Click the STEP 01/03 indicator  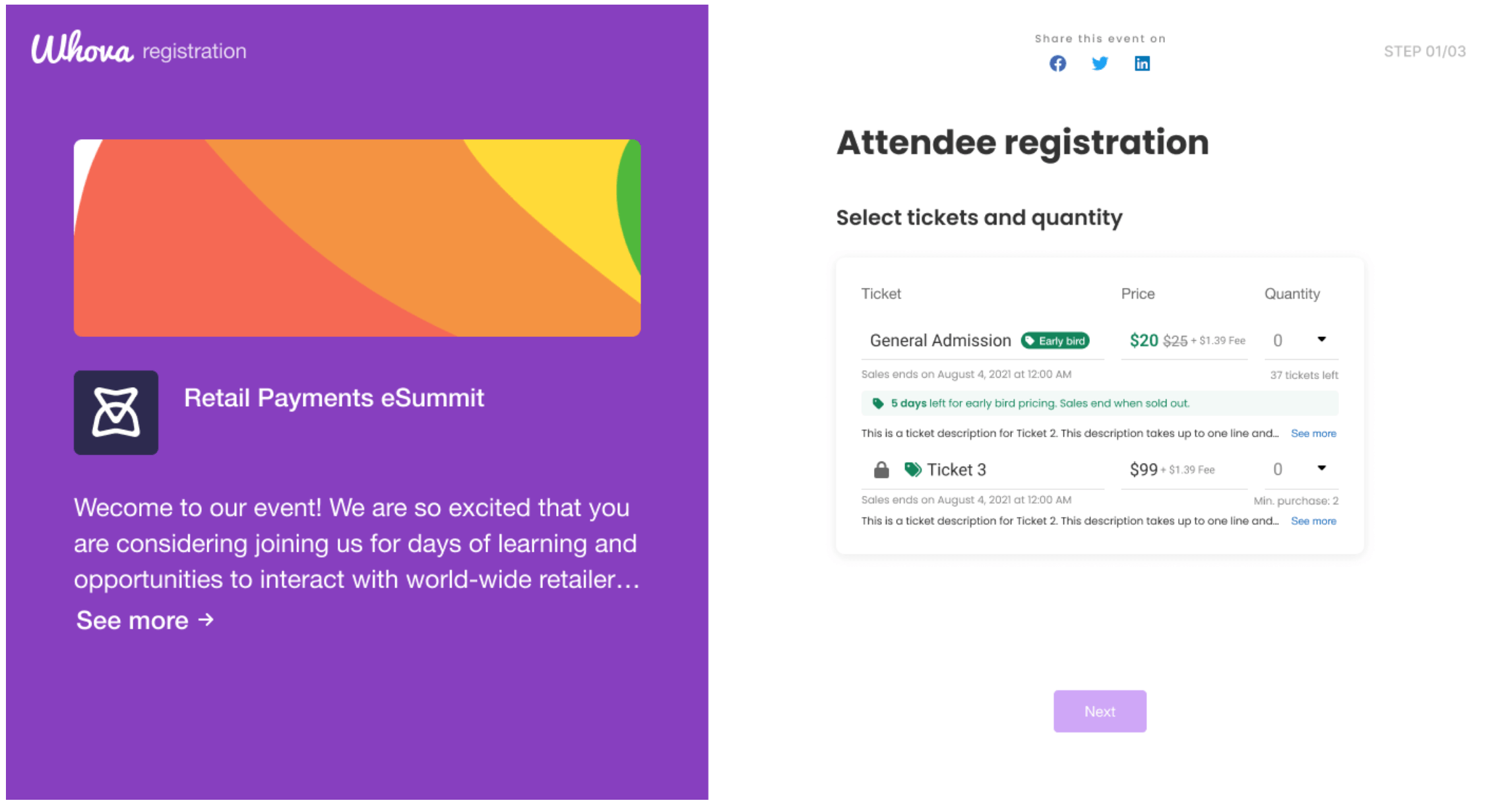tap(1424, 51)
